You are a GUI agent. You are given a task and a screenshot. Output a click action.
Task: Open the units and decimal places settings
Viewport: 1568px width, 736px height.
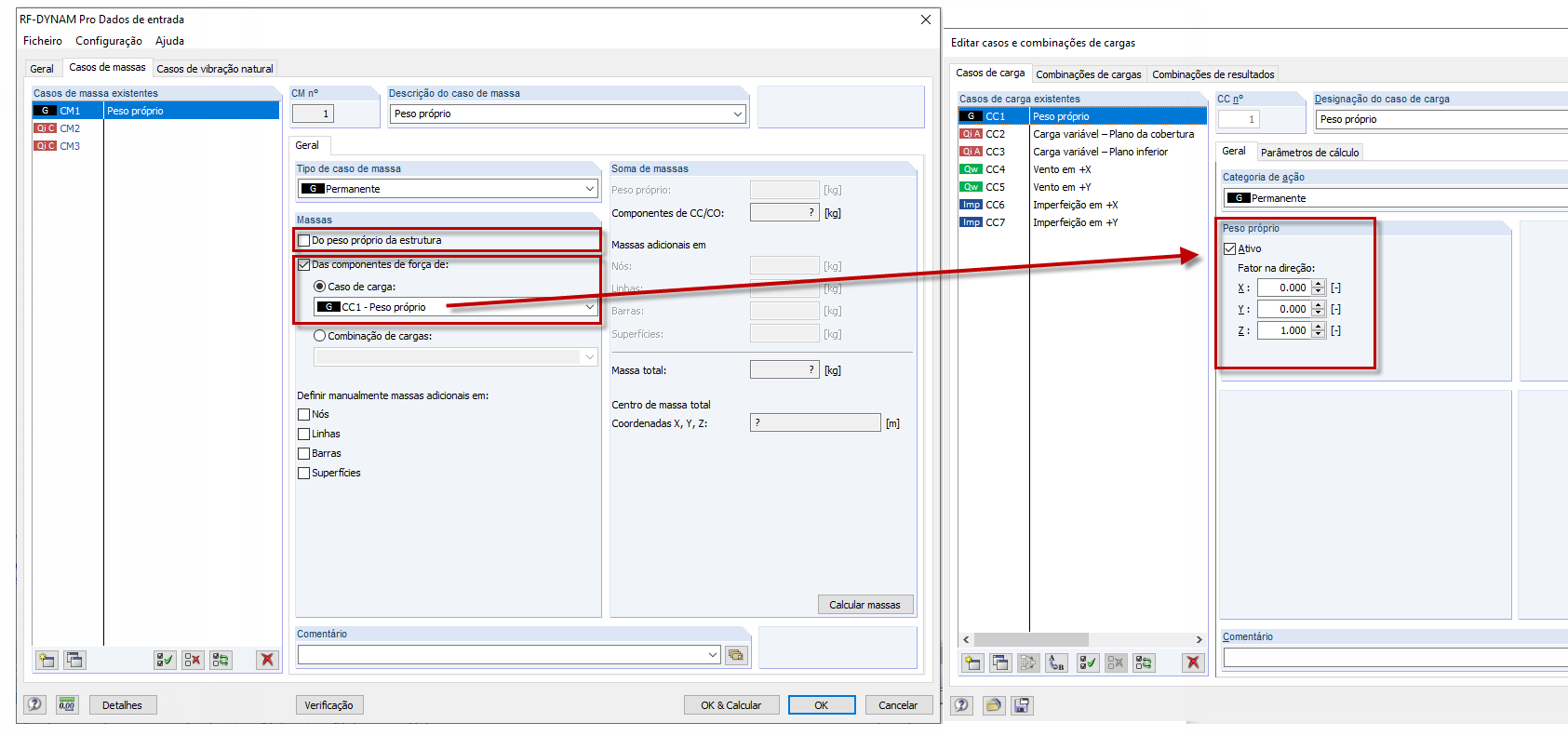coord(66,704)
